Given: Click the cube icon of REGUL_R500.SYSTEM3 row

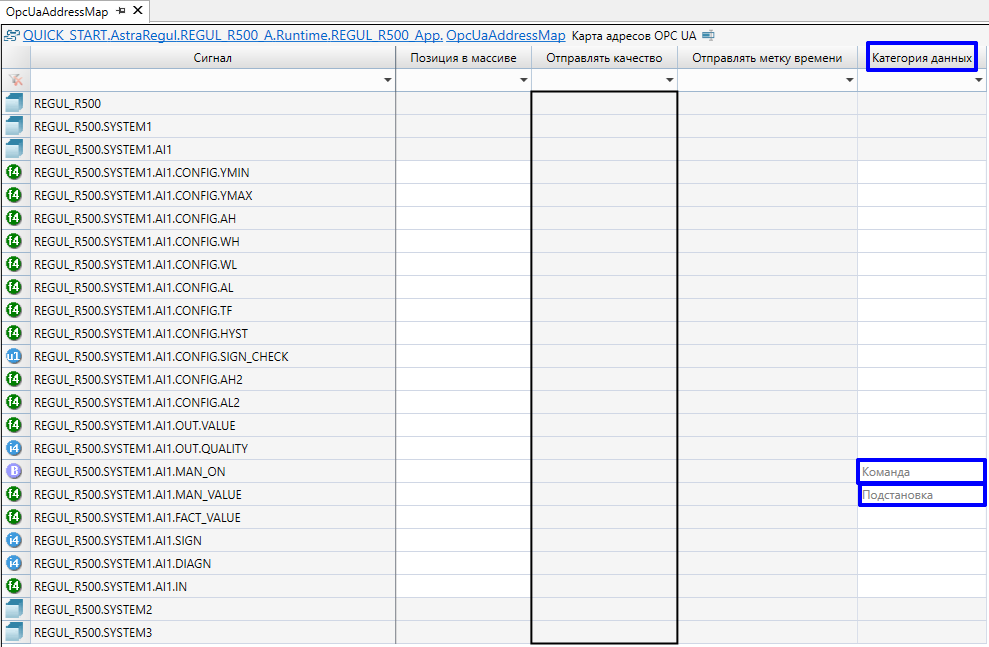Looking at the screenshot, I should point(14,632).
